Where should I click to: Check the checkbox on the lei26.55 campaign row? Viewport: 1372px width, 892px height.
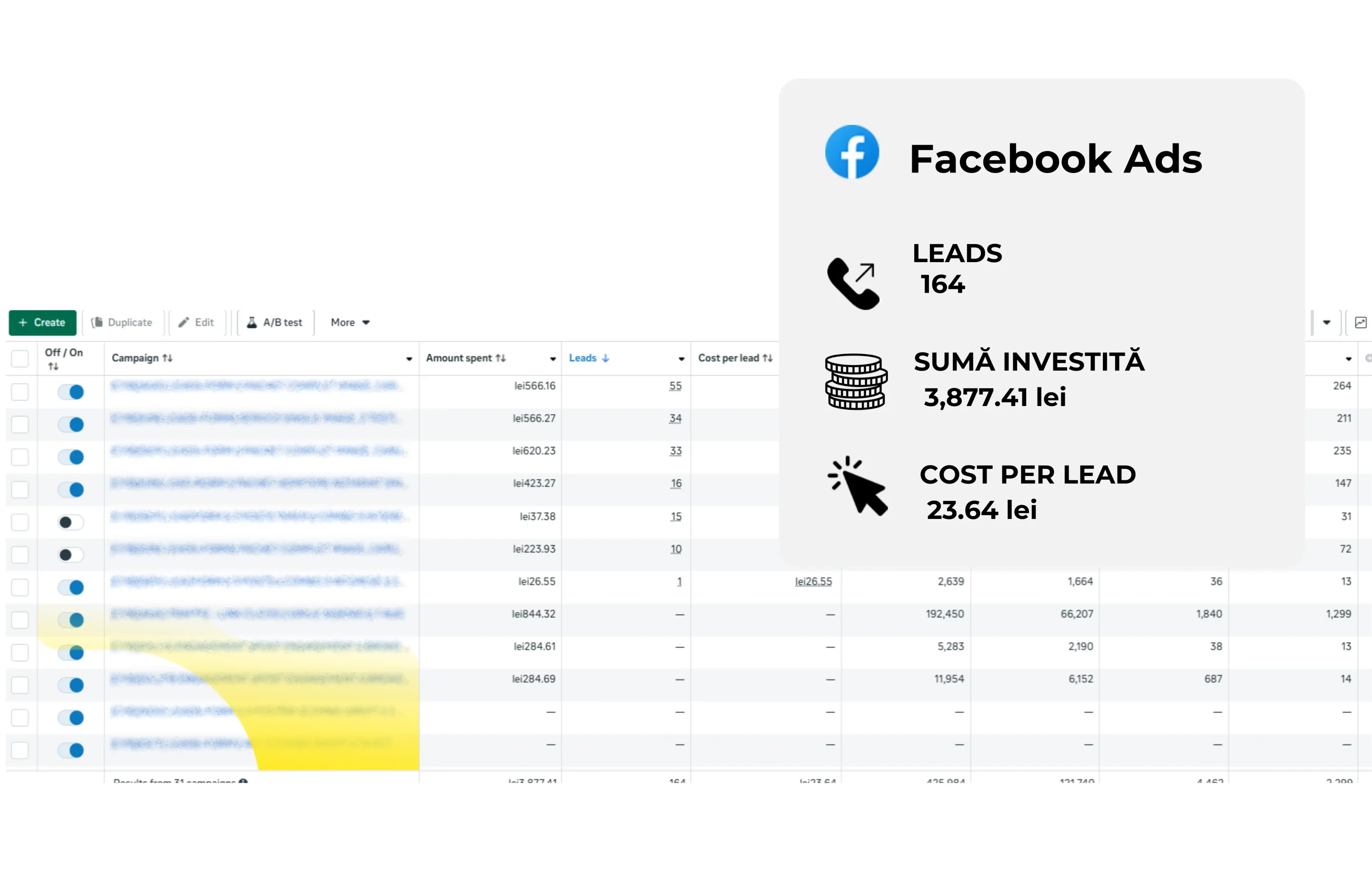pyautogui.click(x=20, y=587)
